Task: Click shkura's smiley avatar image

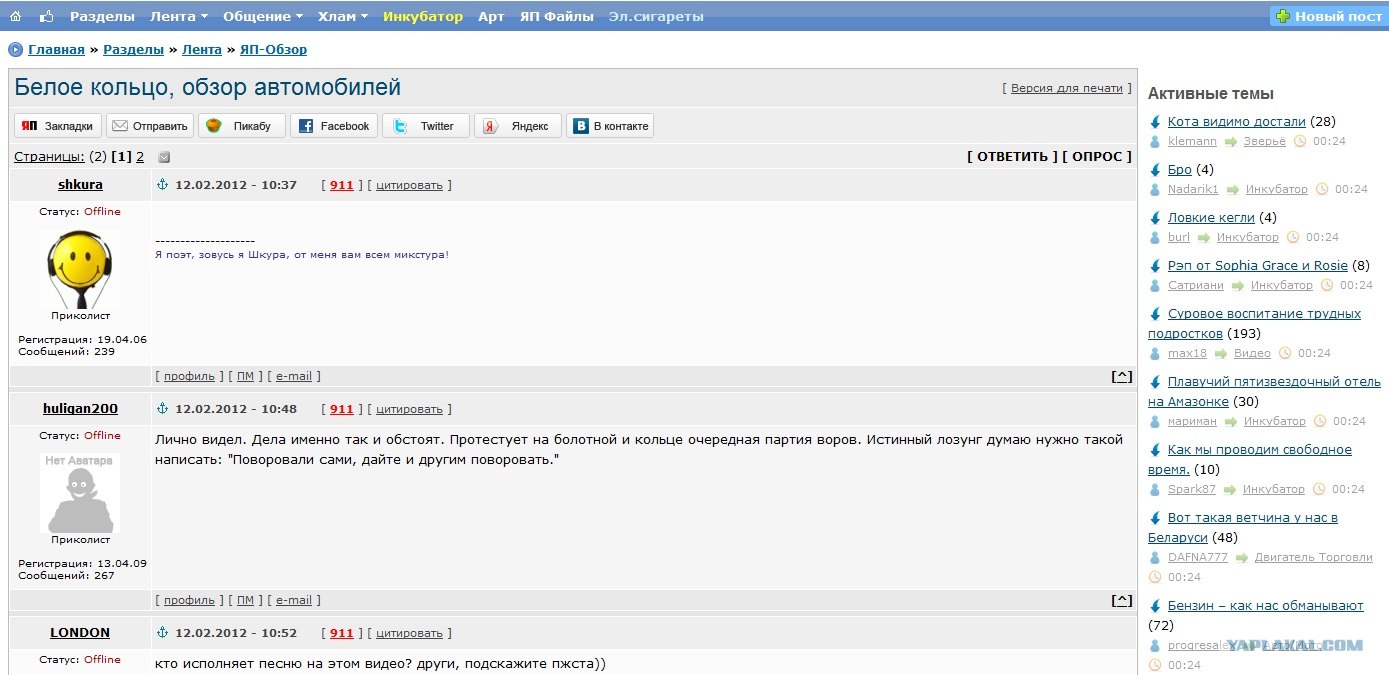Action: (x=80, y=269)
